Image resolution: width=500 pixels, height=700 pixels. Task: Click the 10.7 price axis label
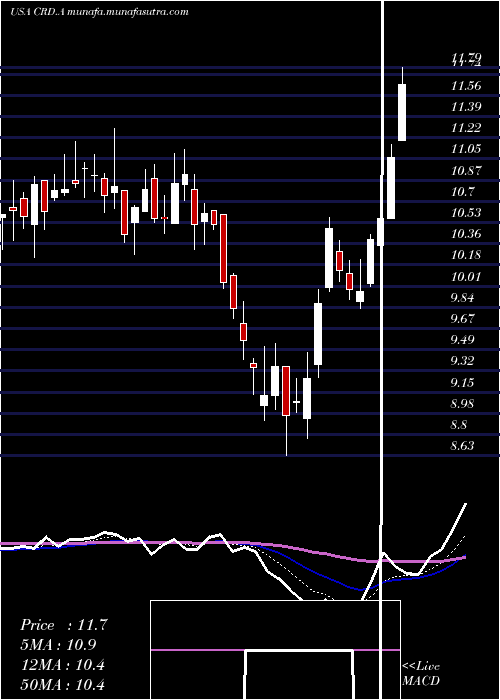(x=463, y=192)
